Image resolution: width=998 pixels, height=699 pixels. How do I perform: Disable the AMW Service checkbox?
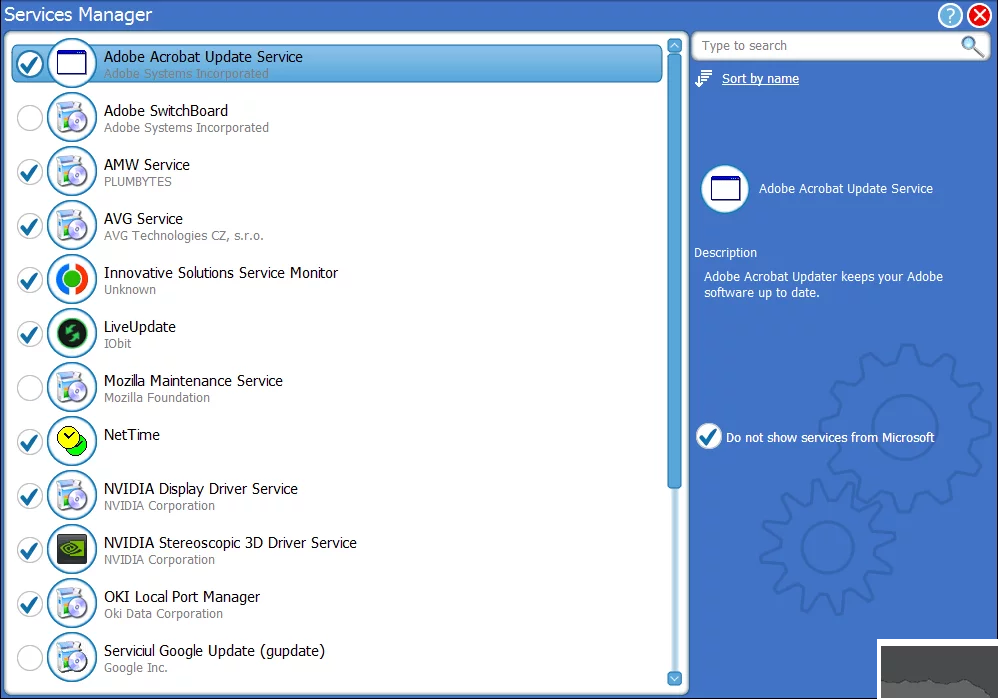pos(29,172)
